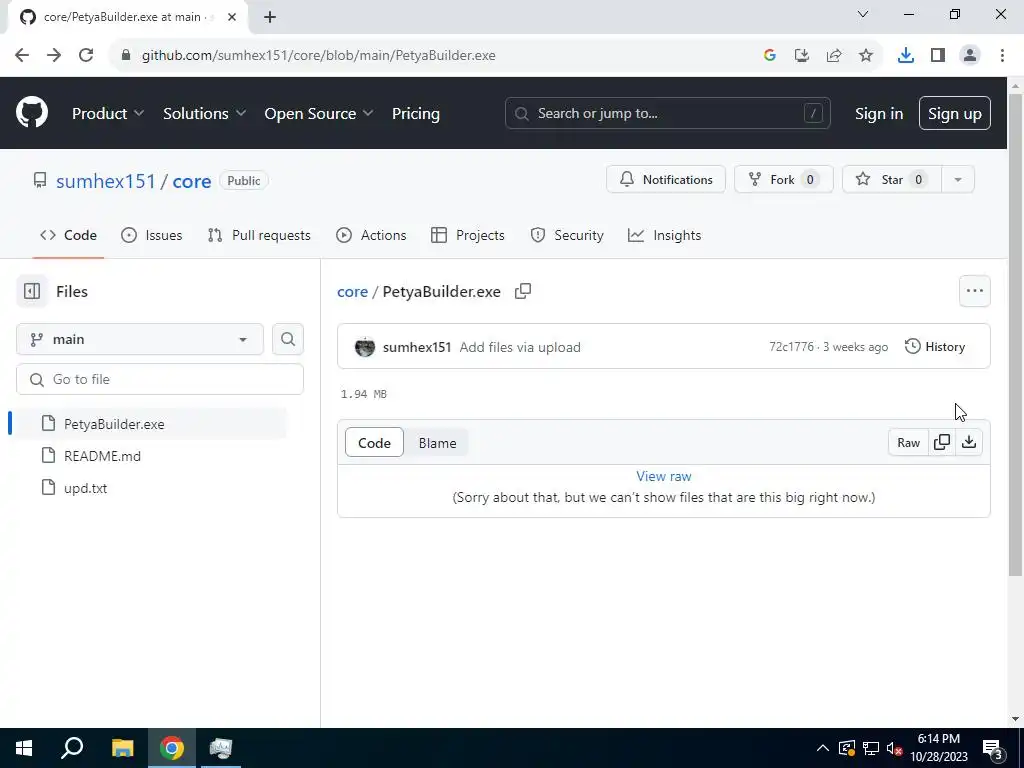Click the Raw button

(x=908, y=442)
